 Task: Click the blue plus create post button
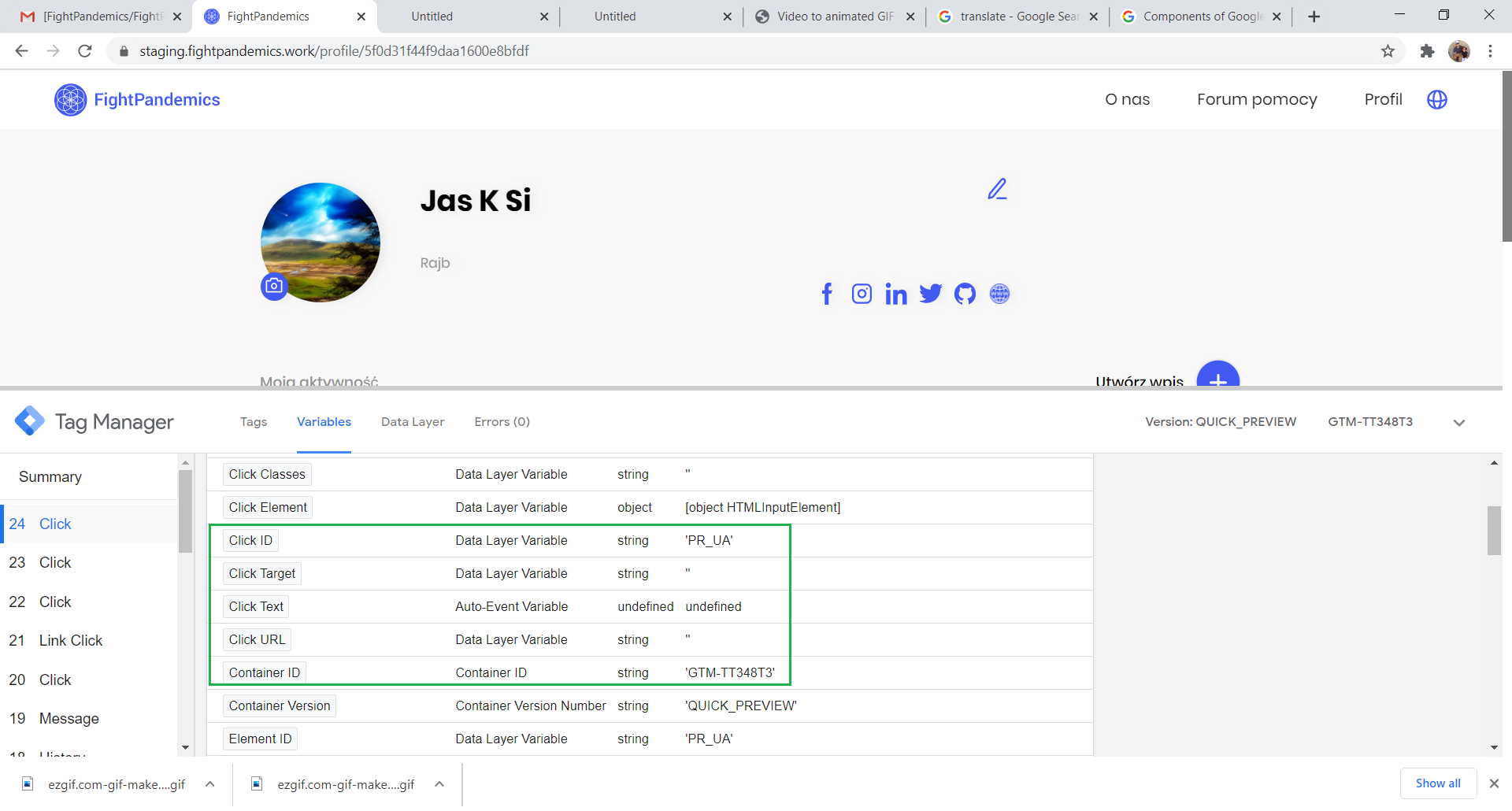pyautogui.click(x=1218, y=376)
